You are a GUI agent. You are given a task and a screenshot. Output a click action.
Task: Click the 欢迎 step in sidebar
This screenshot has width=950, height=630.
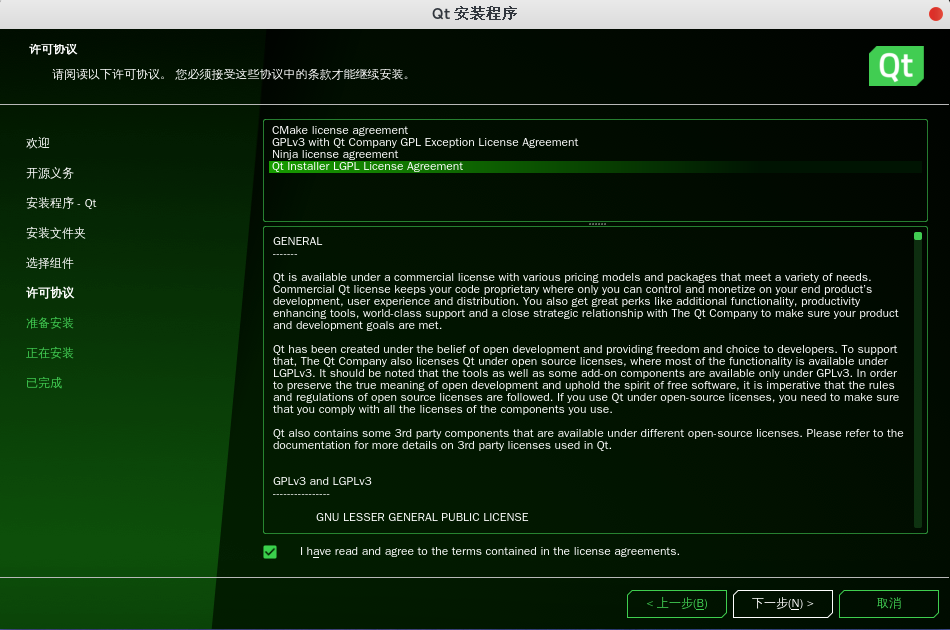[38, 143]
